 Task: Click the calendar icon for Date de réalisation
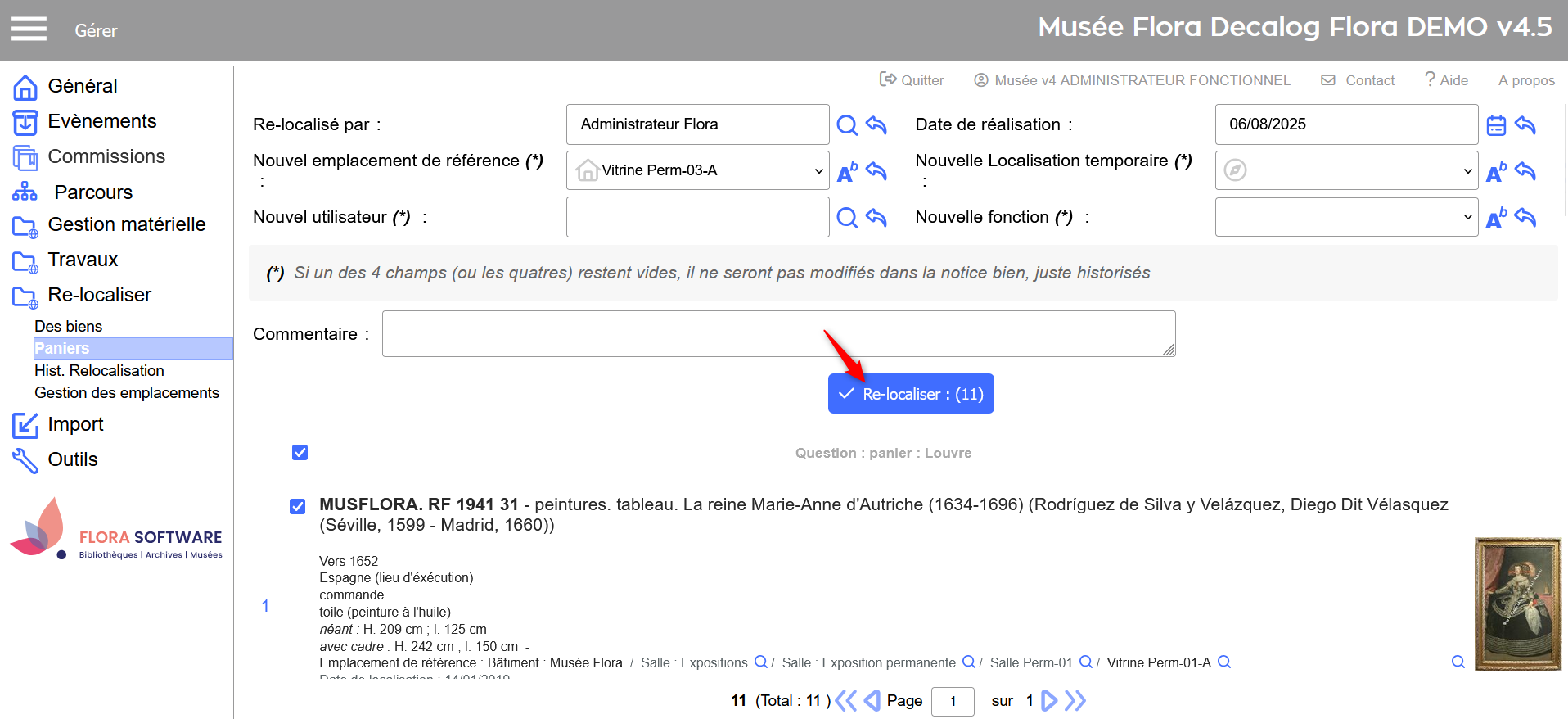click(x=1496, y=125)
